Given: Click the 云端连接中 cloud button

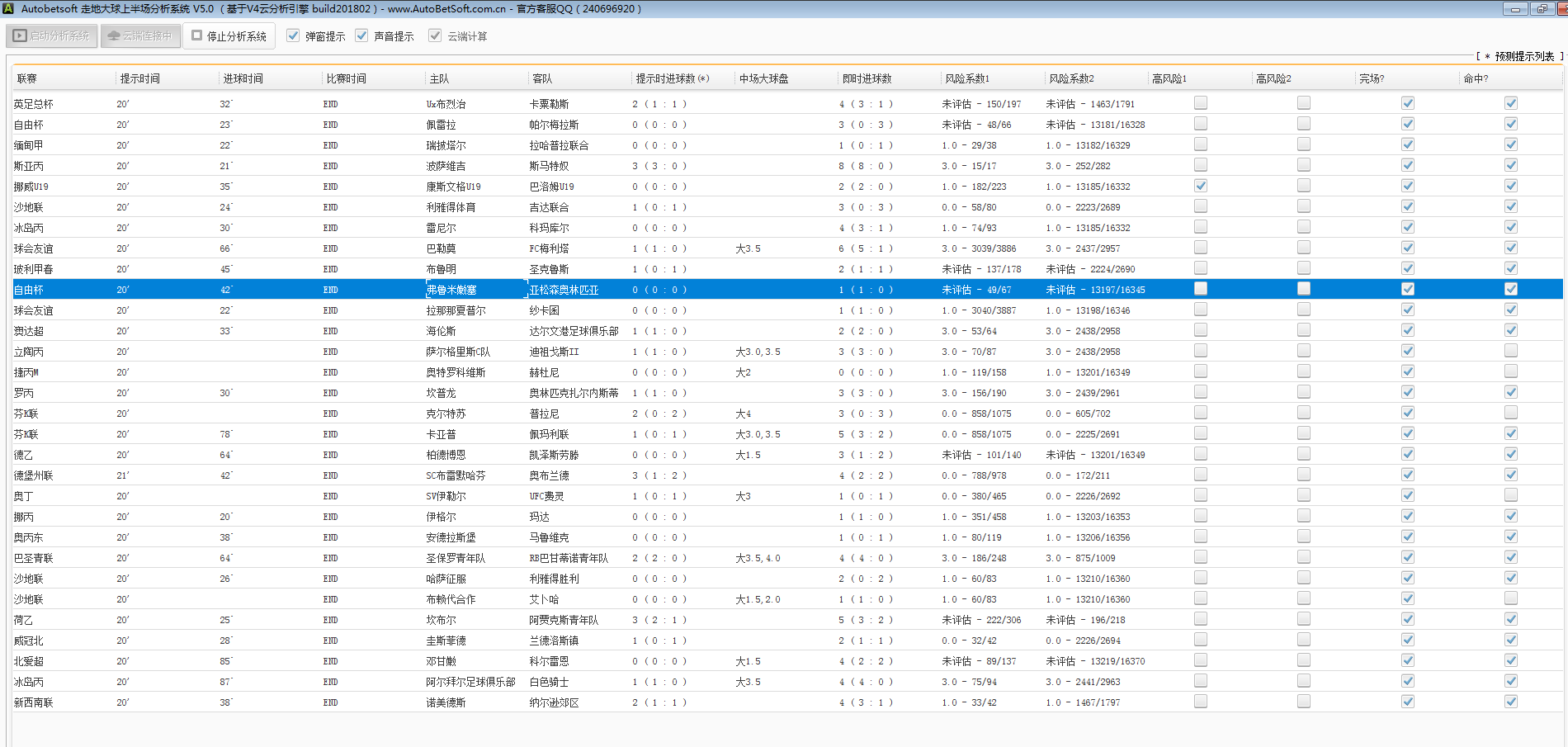Looking at the screenshot, I should coord(140,36).
